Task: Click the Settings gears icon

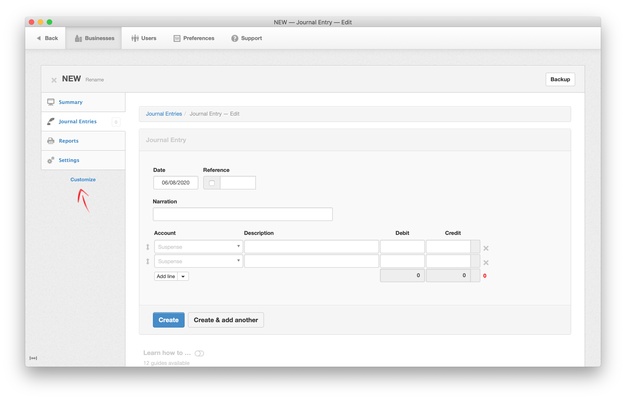Action: click(x=51, y=160)
